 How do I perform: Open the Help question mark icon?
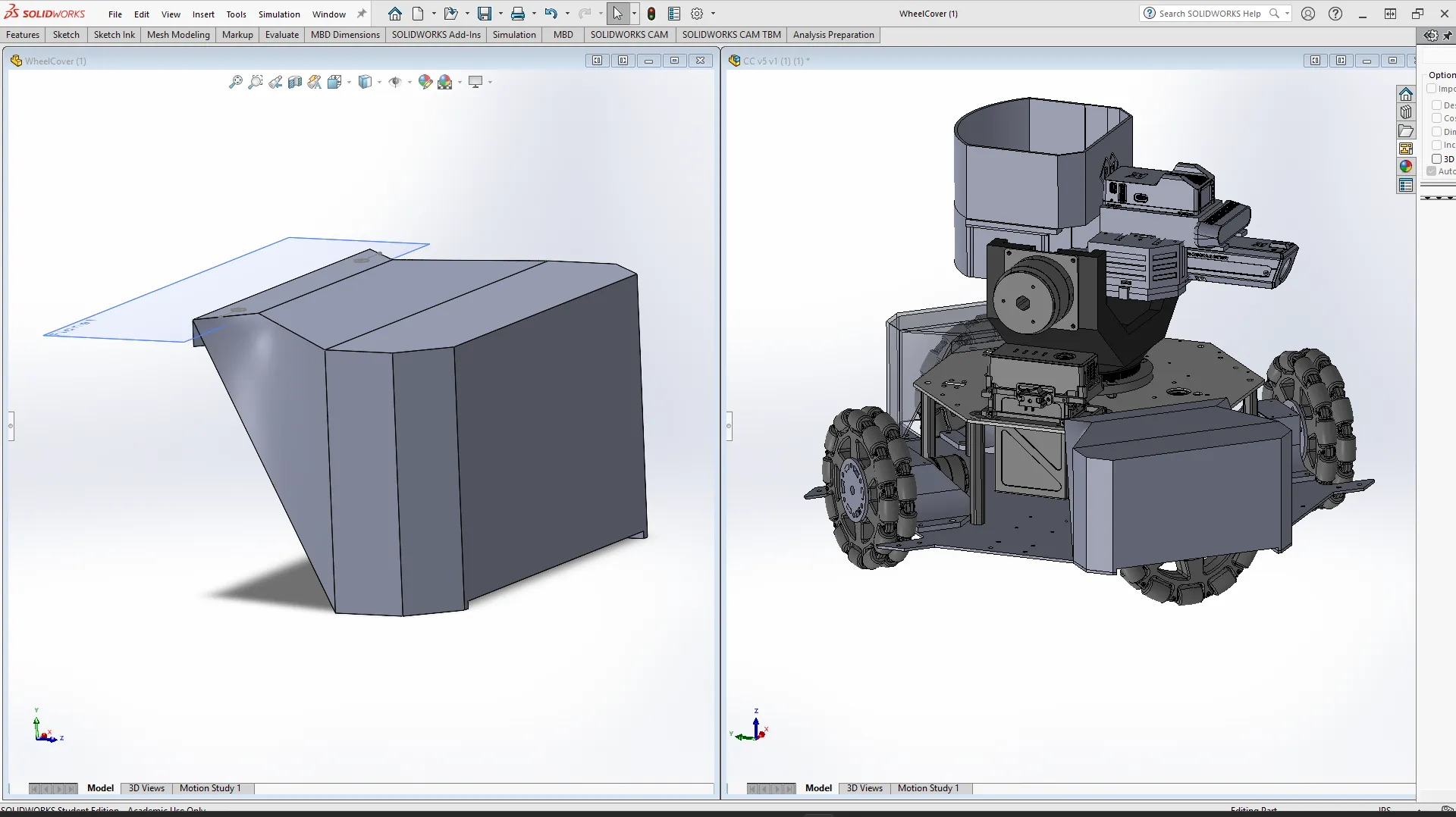pos(1335,14)
